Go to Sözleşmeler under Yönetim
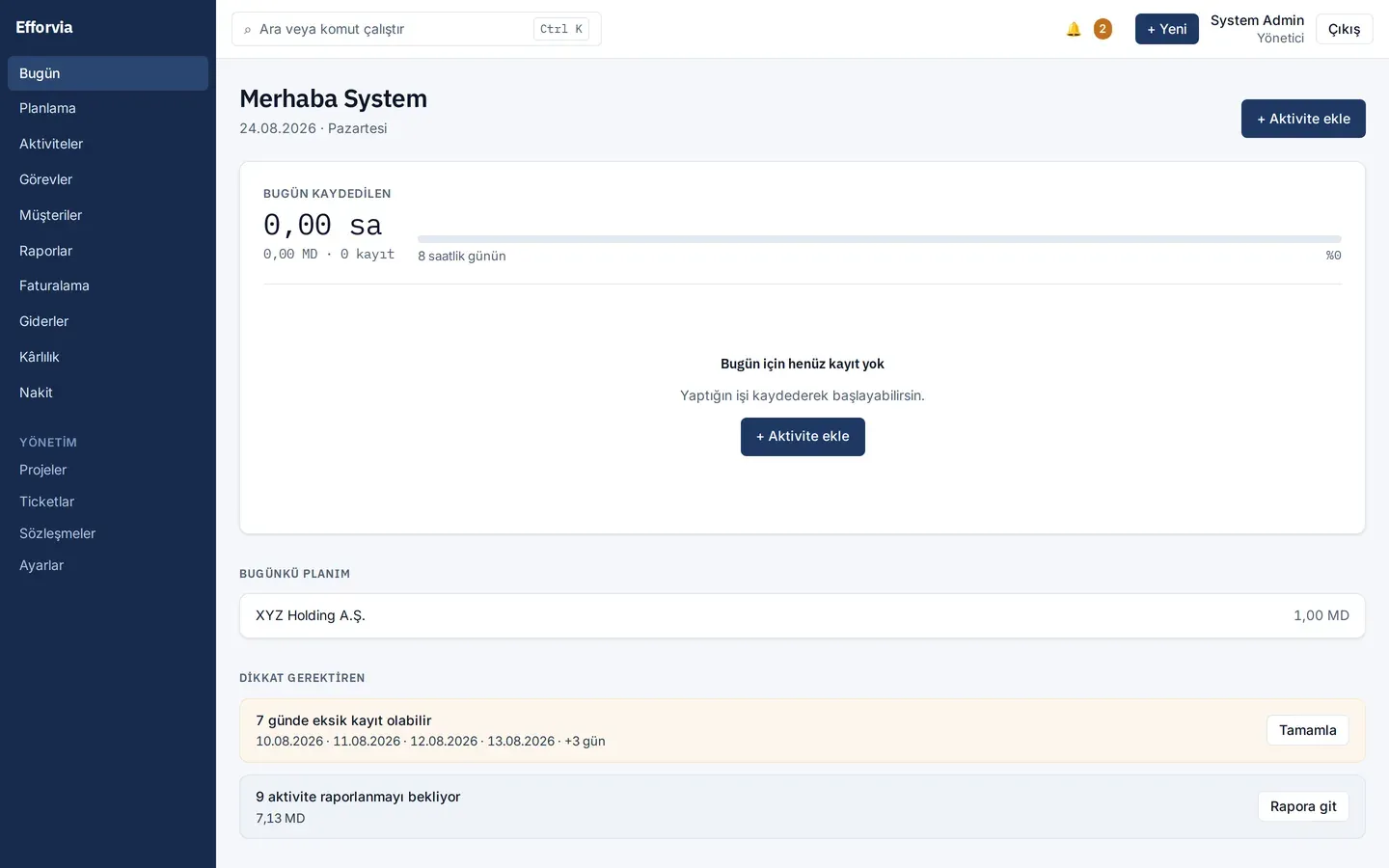Image resolution: width=1389 pixels, height=868 pixels. point(108,533)
